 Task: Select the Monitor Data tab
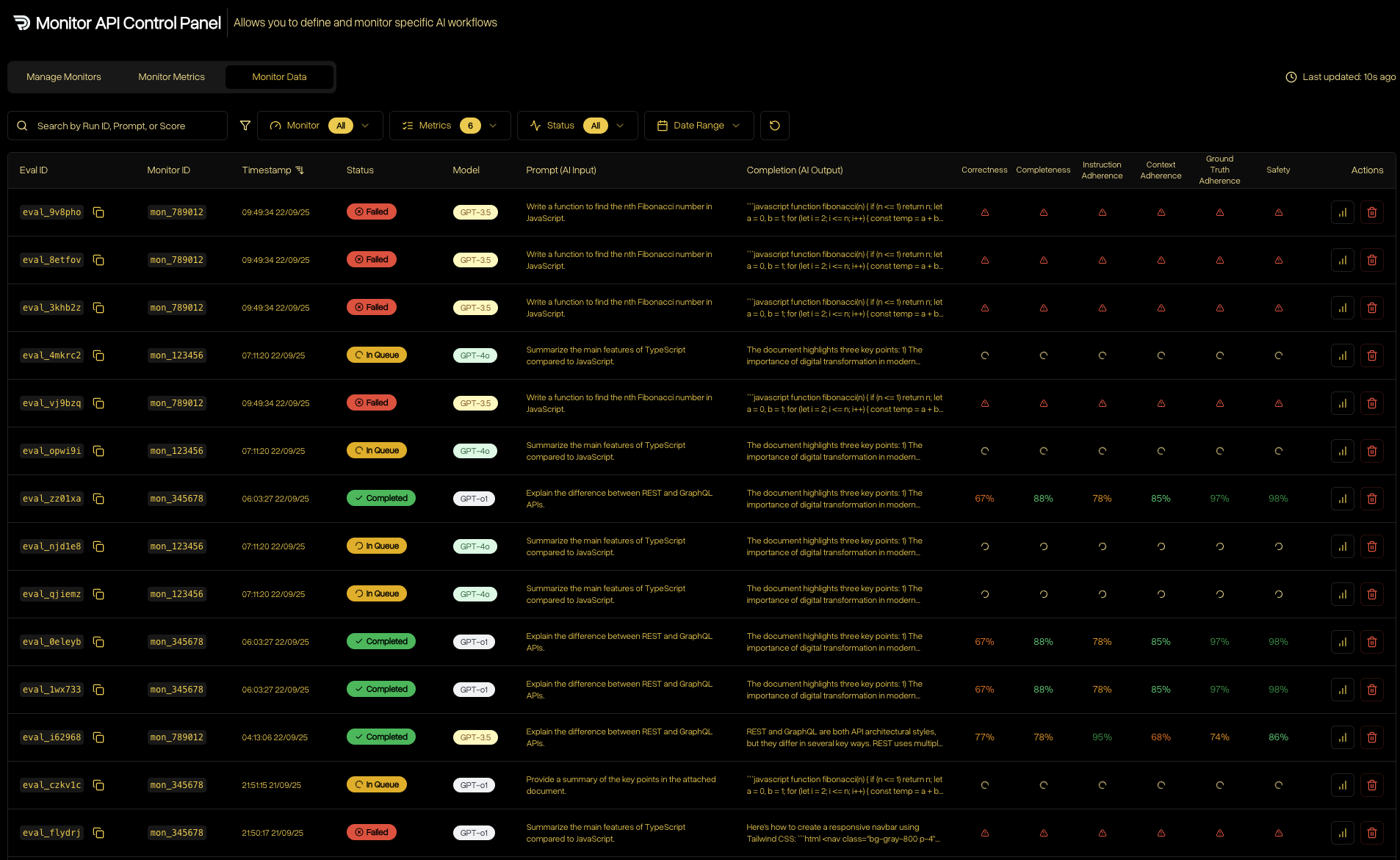click(279, 76)
